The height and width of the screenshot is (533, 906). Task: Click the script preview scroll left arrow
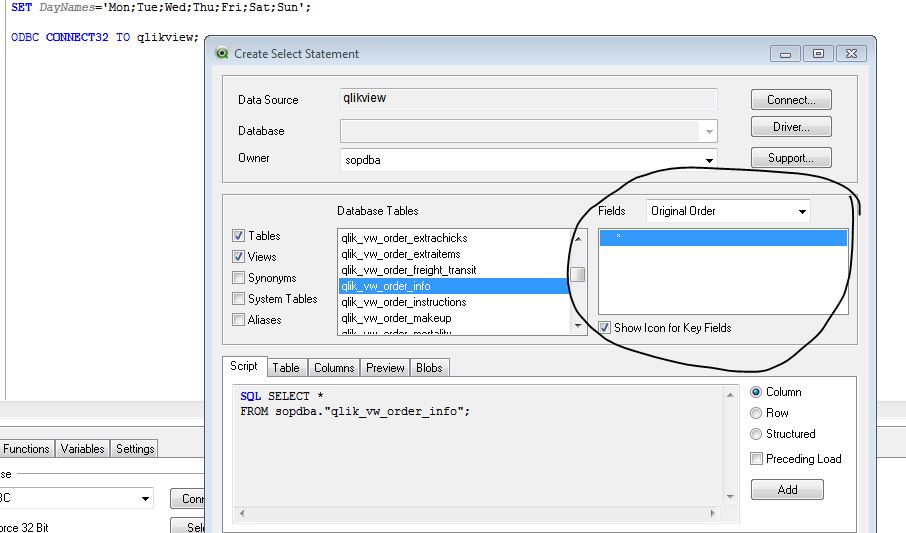(242, 513)
